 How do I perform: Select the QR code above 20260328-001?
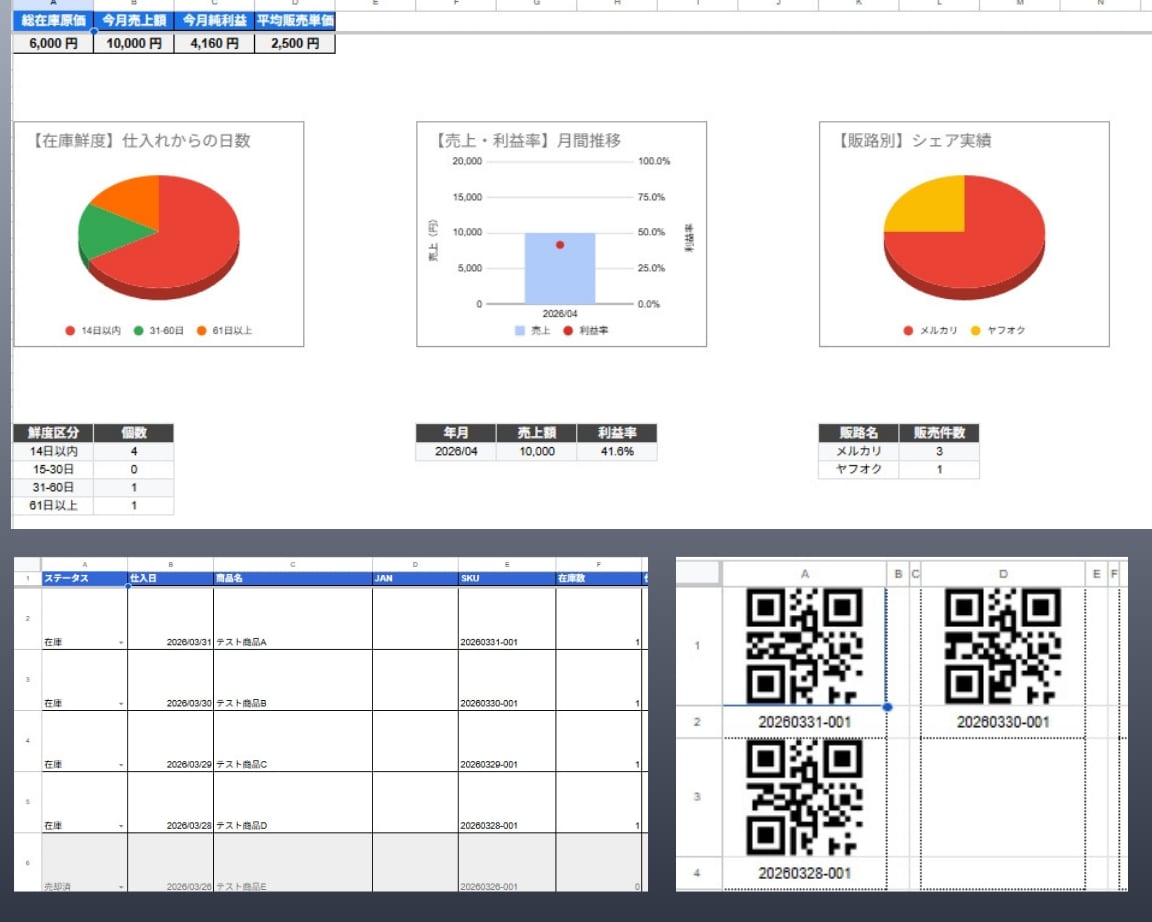(x=804, y=797)
